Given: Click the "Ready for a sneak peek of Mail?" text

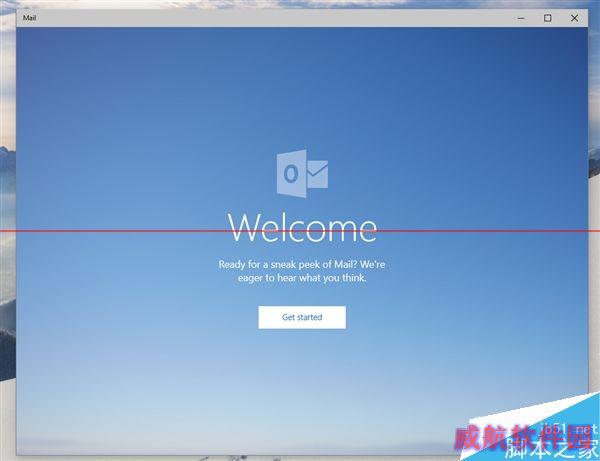Looking at the screenshot, I should (x=288, y=264).
